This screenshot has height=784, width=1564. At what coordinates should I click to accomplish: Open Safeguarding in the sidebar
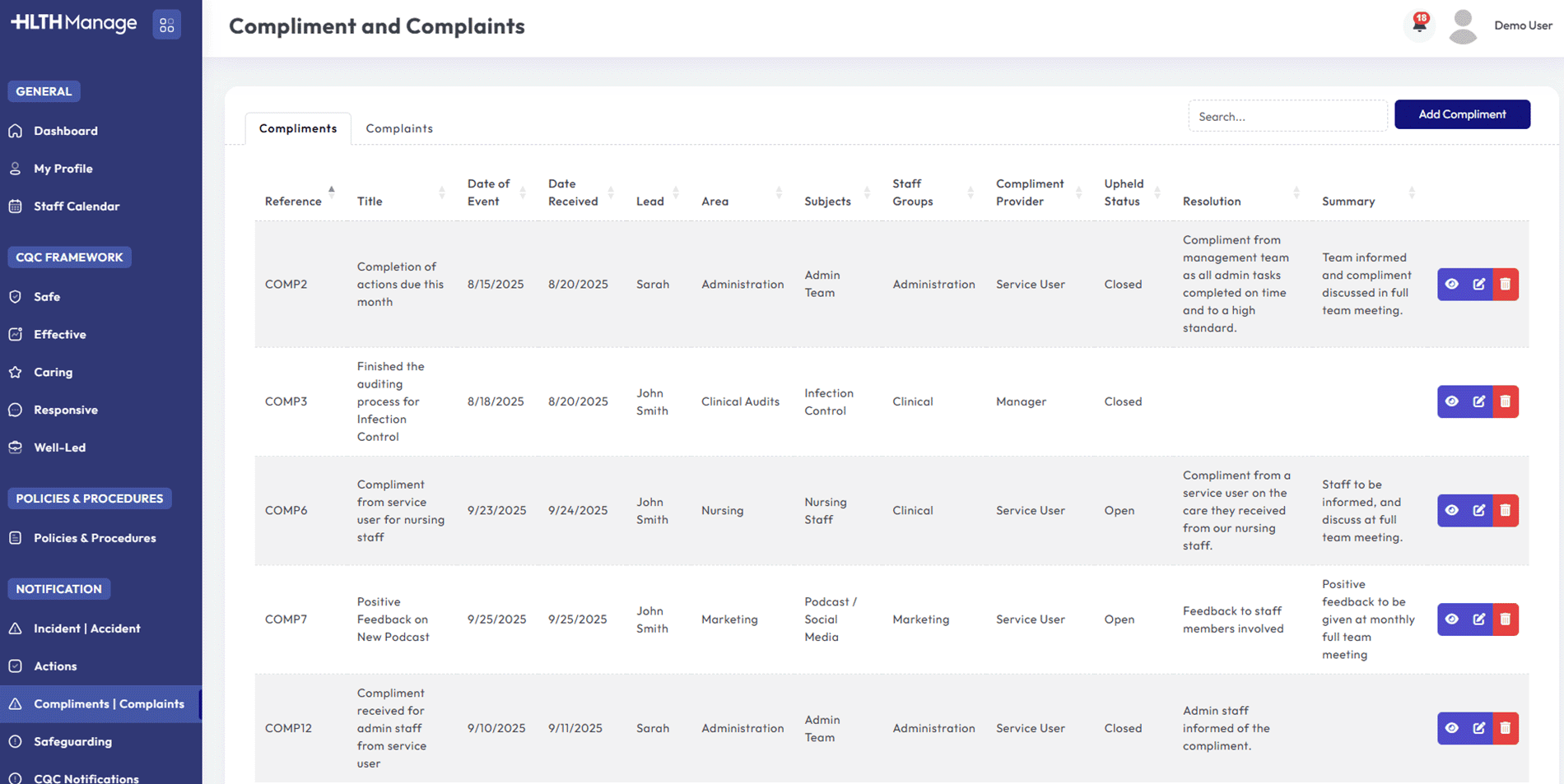click(72, 741)
